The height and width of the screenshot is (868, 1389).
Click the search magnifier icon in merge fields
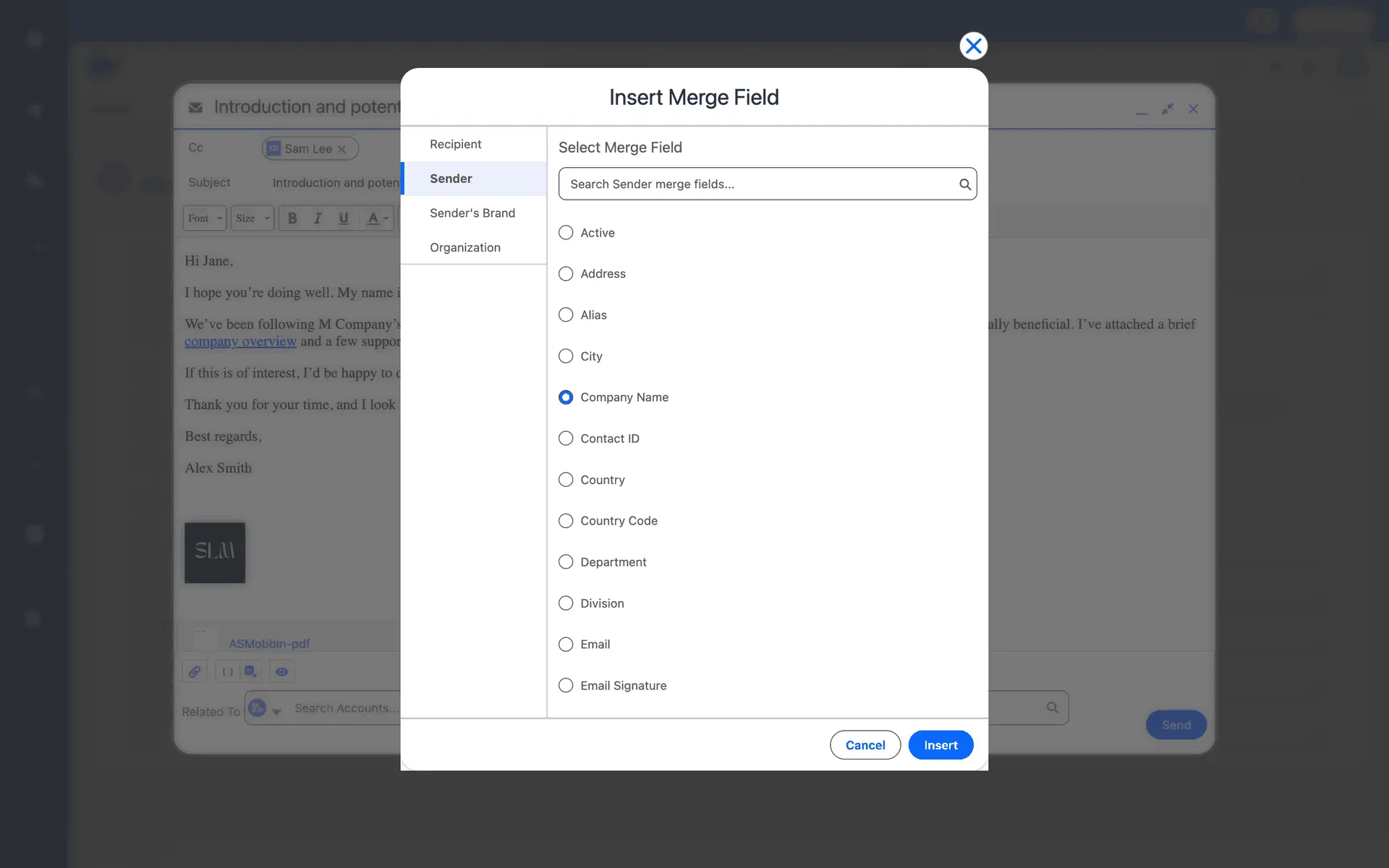point(964,184)
